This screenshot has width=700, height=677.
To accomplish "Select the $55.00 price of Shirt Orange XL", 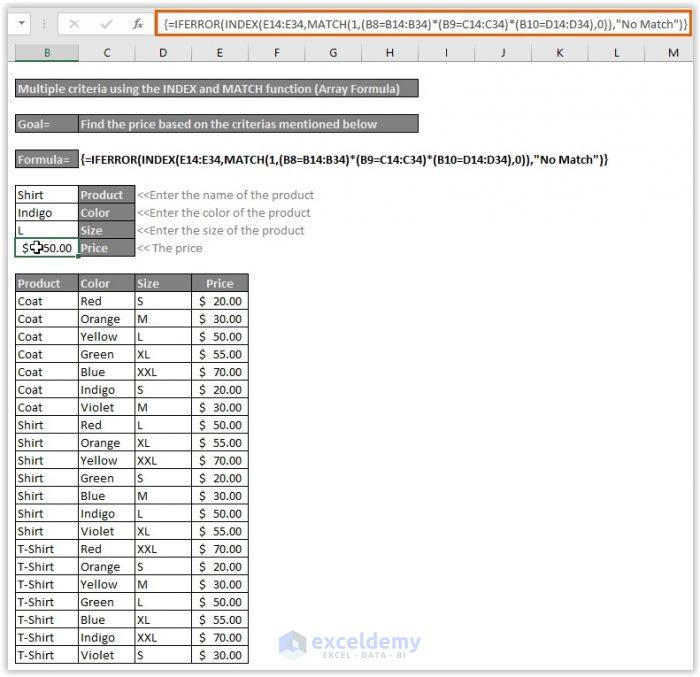I will click(x=220, y=443).
